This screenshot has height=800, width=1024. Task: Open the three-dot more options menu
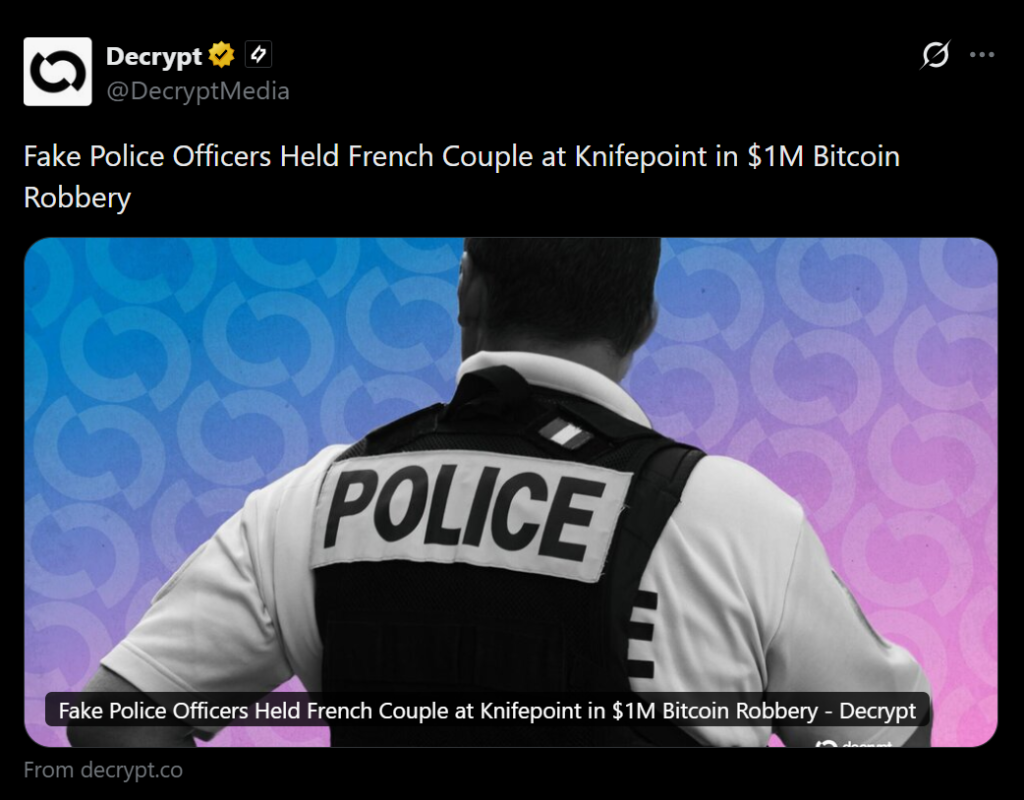pos(982,55)
